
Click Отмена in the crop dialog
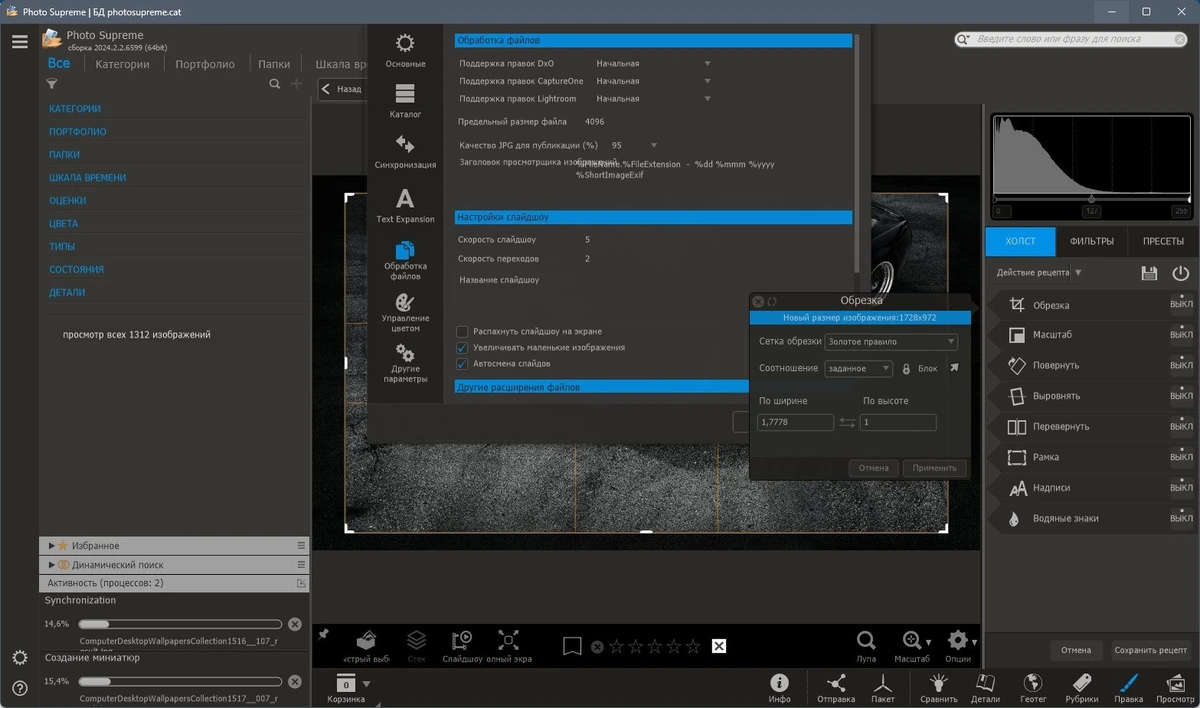[x=874, y=468]
